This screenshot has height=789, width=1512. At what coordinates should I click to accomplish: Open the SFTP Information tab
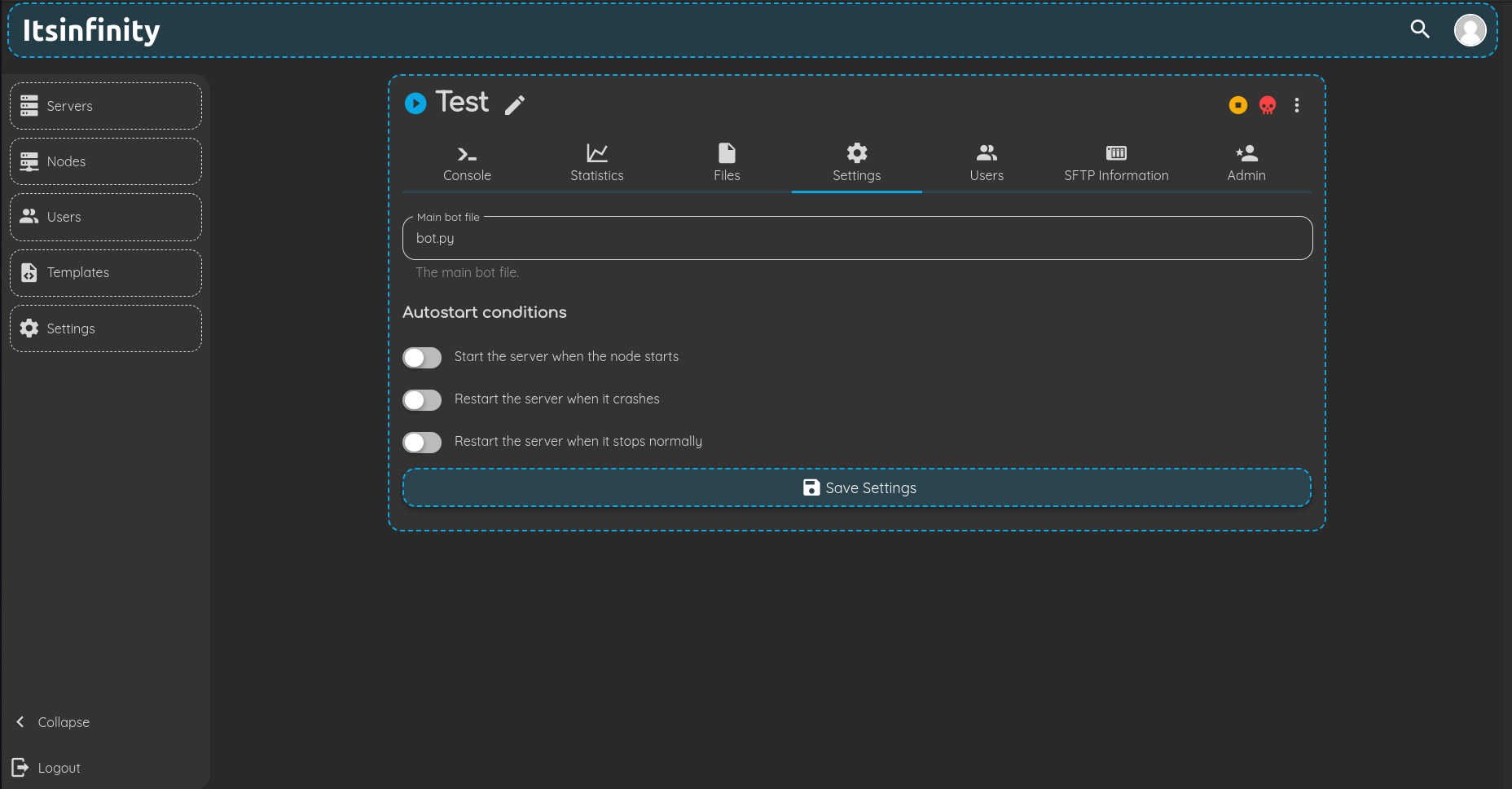pyautogui.click(x=1116, y=163)
